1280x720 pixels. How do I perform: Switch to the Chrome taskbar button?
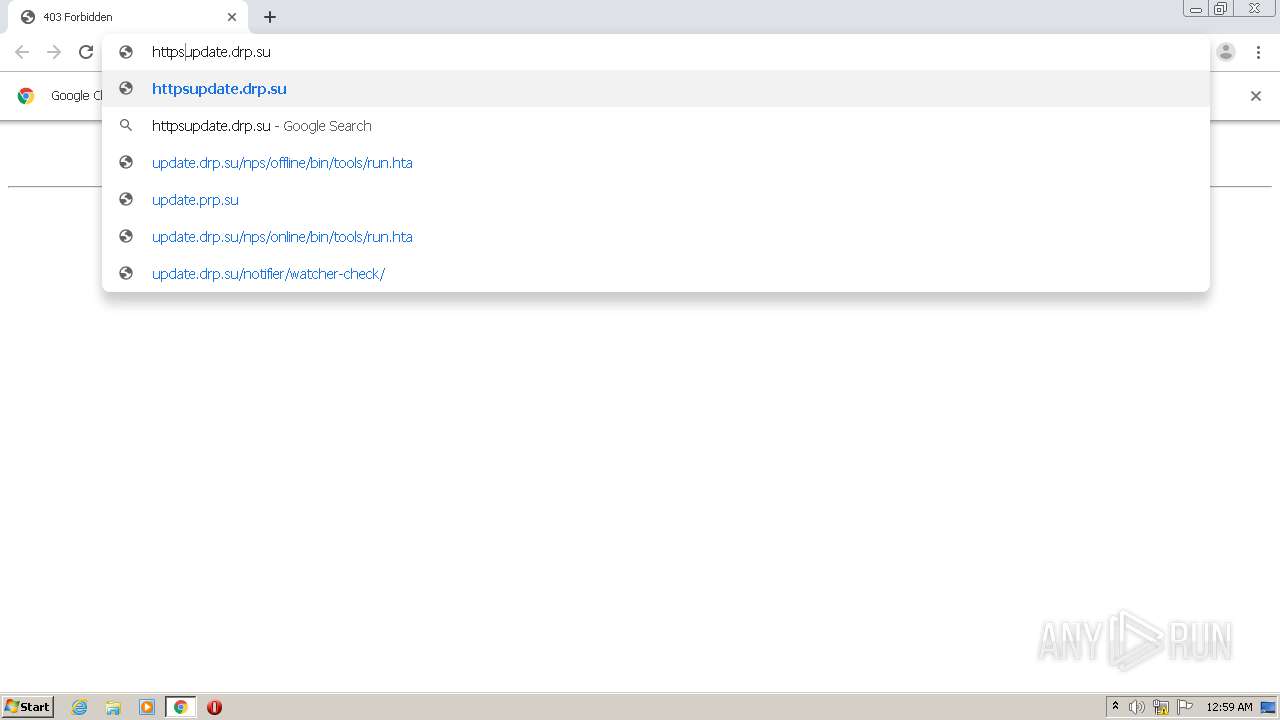[x=180, y=707]
